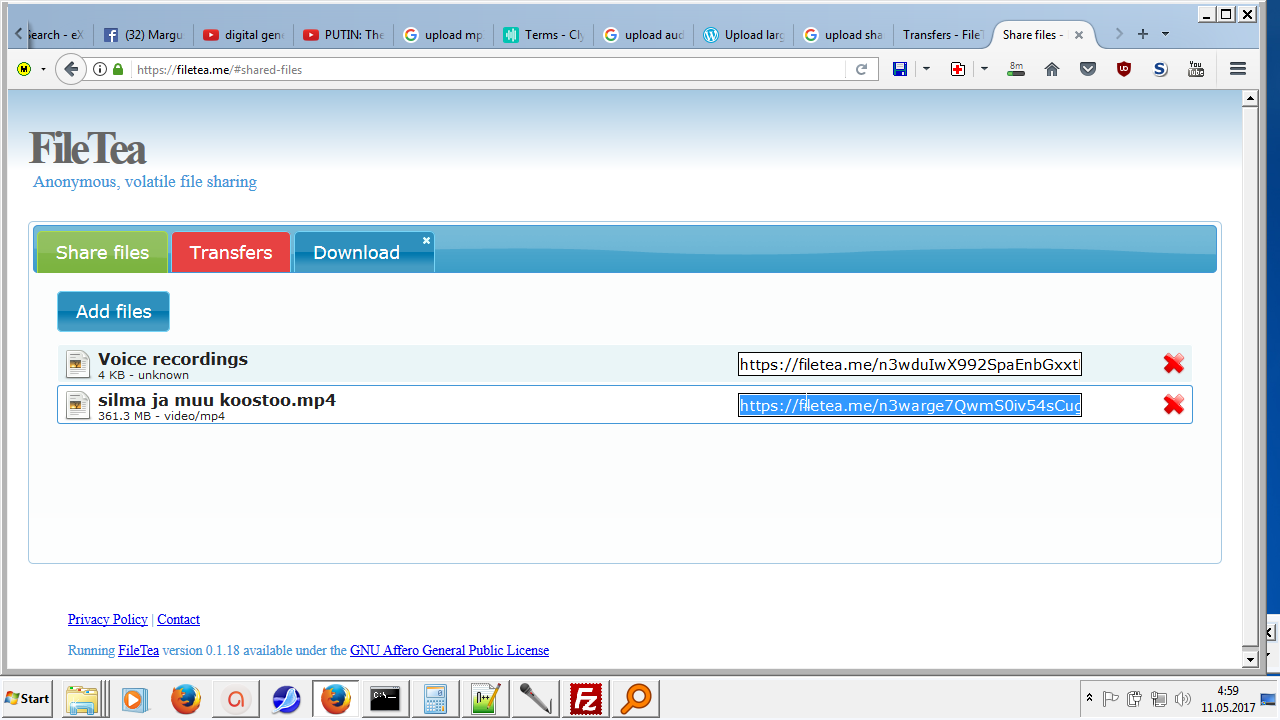Click the browser address bar
The image size is (1280, 720).
point(490,70)
